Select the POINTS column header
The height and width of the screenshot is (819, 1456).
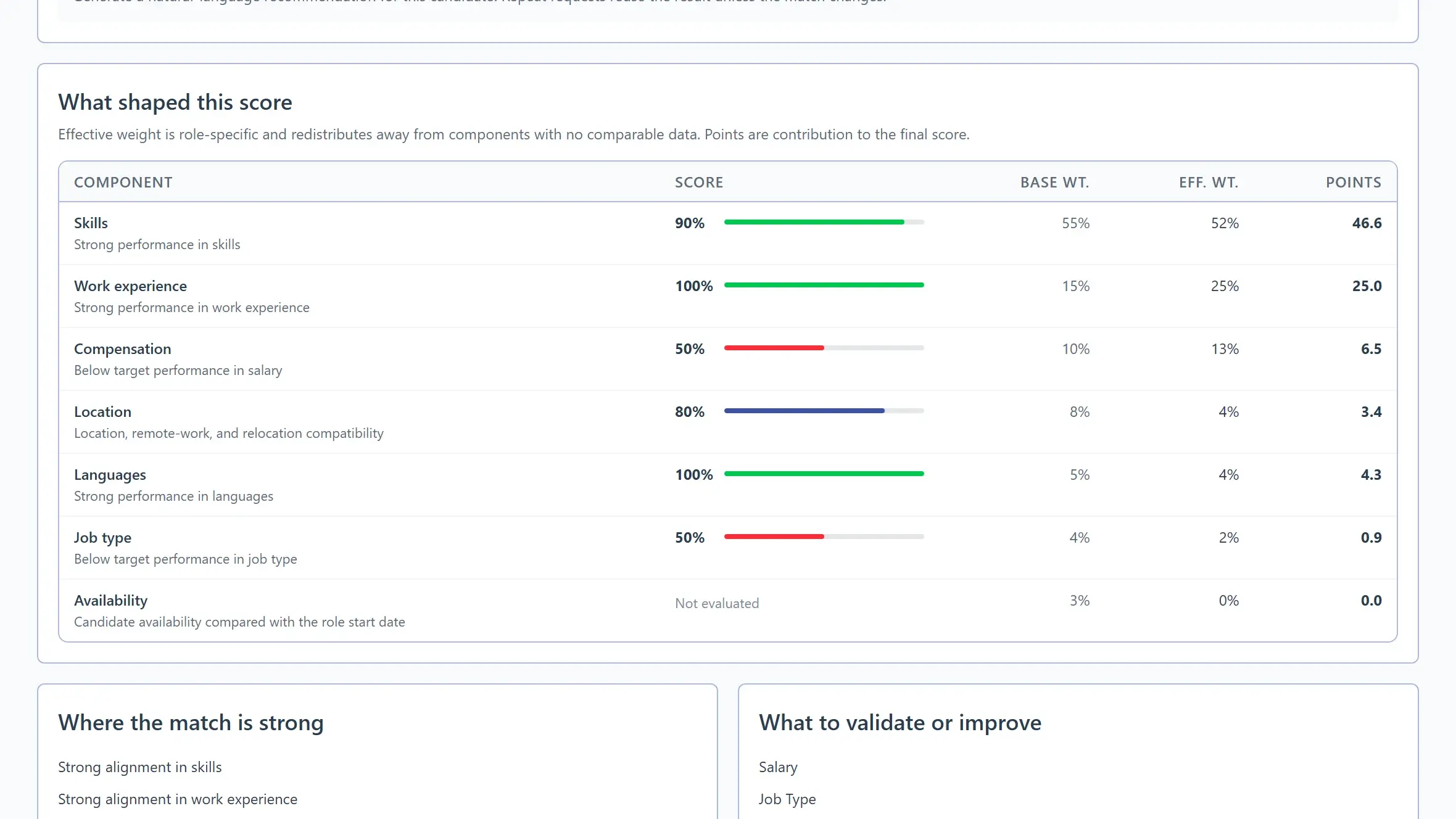pos(1354,183)
